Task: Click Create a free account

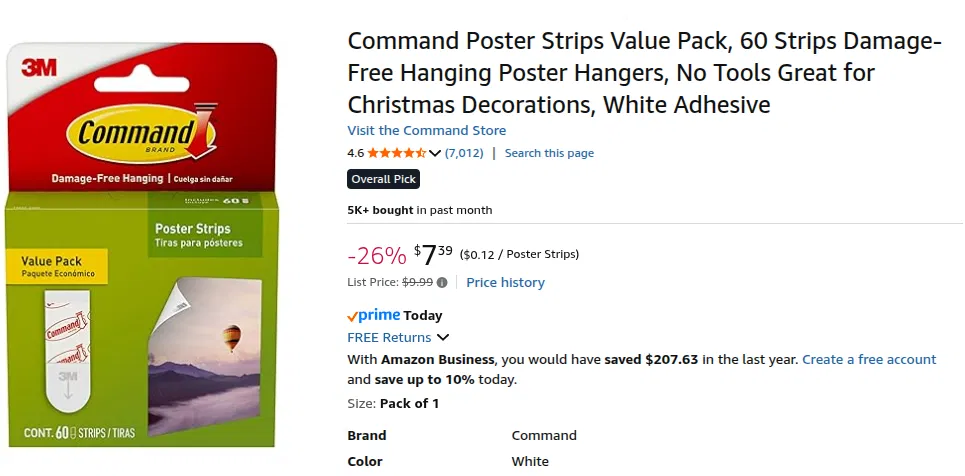Action: click(869, 359)
